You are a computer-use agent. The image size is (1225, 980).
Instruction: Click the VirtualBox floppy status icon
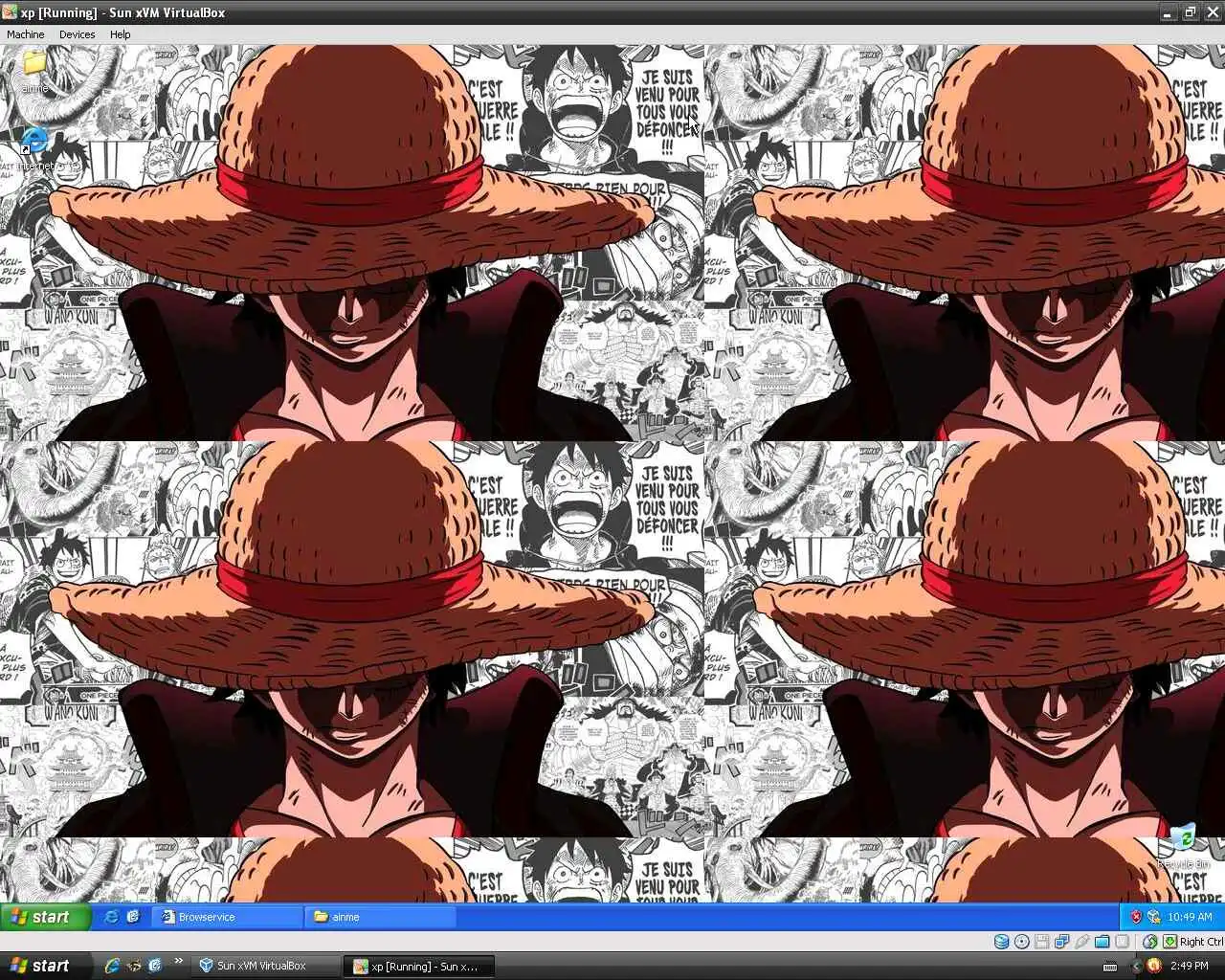[1042, 942]
